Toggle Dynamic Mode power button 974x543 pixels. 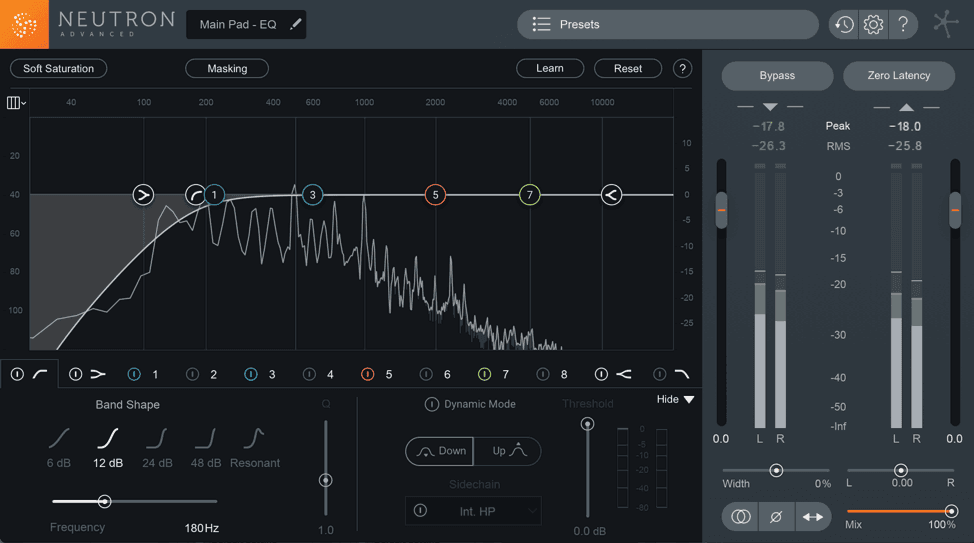click(x=431, y=404)
